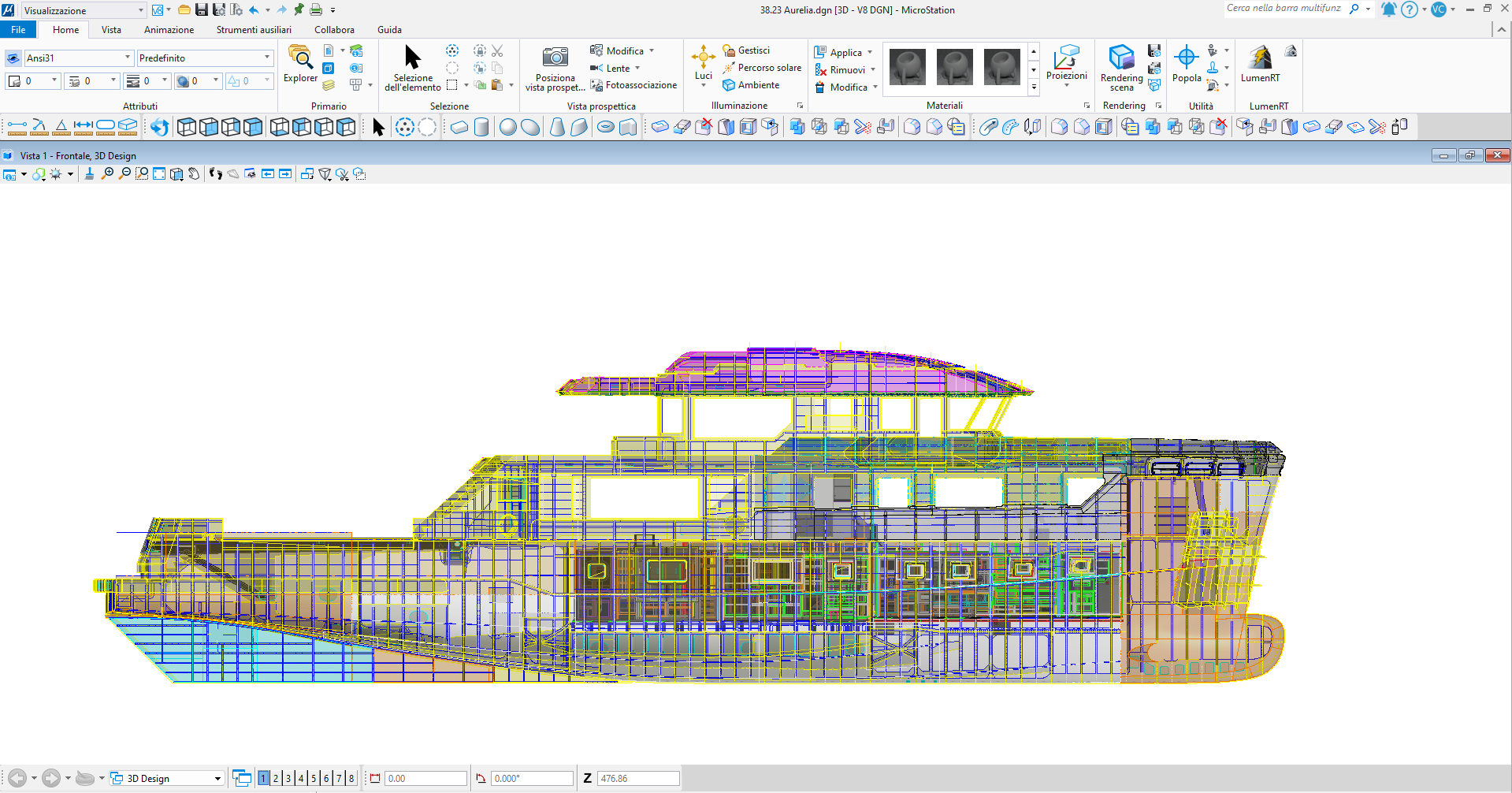Select the first material preview thumbnail
This screenshot has width=1512, height=793.
(x=907, y=67)
